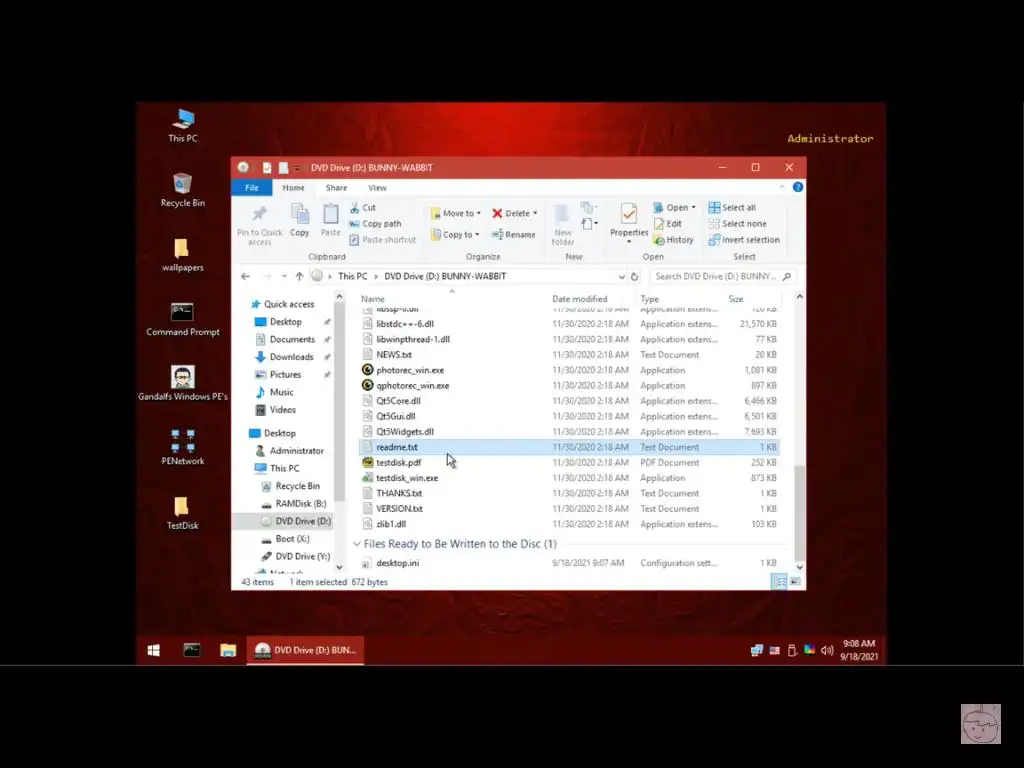1024x768 pixels.
Task: Open the ribbon Open dropdown
Action: (x=675, y=207)
